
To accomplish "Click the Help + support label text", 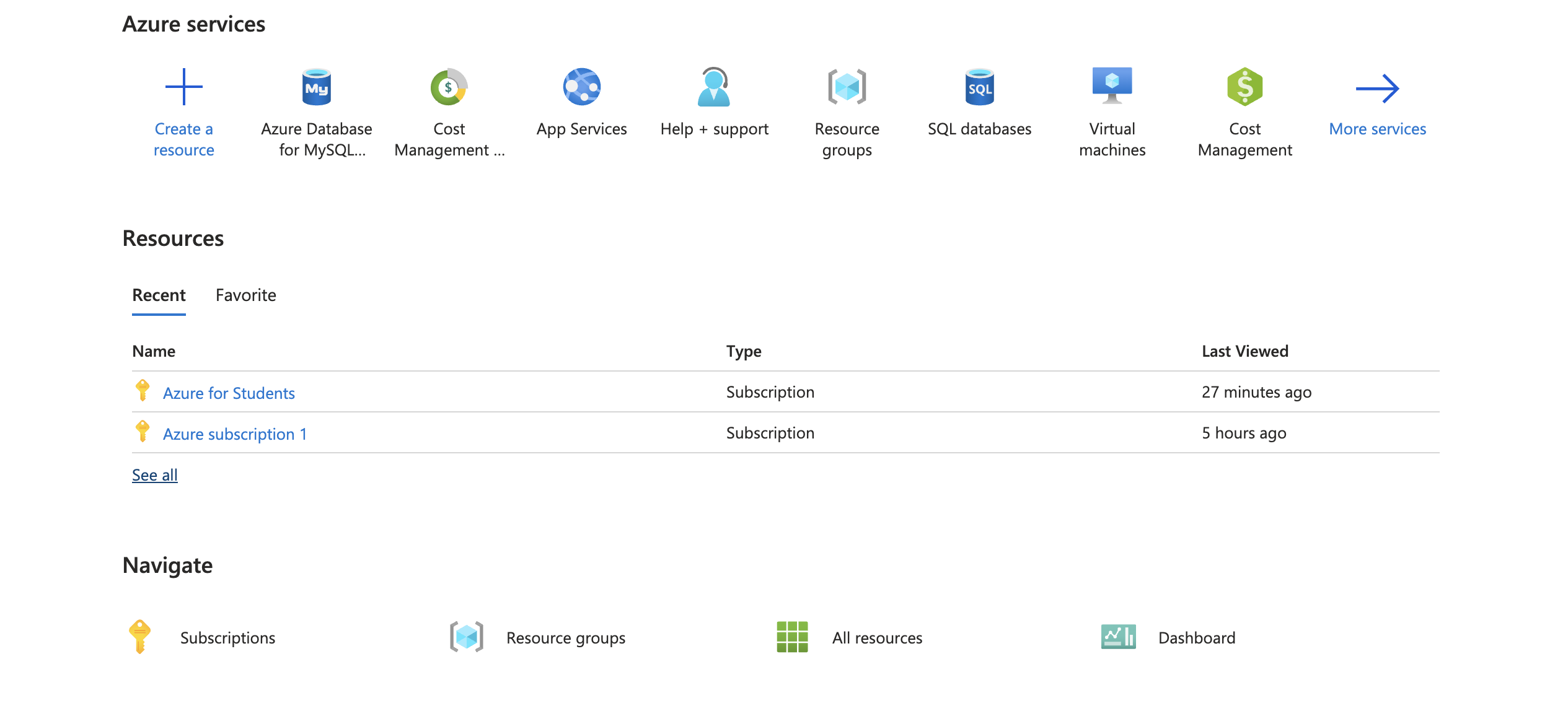I will 714,129.
